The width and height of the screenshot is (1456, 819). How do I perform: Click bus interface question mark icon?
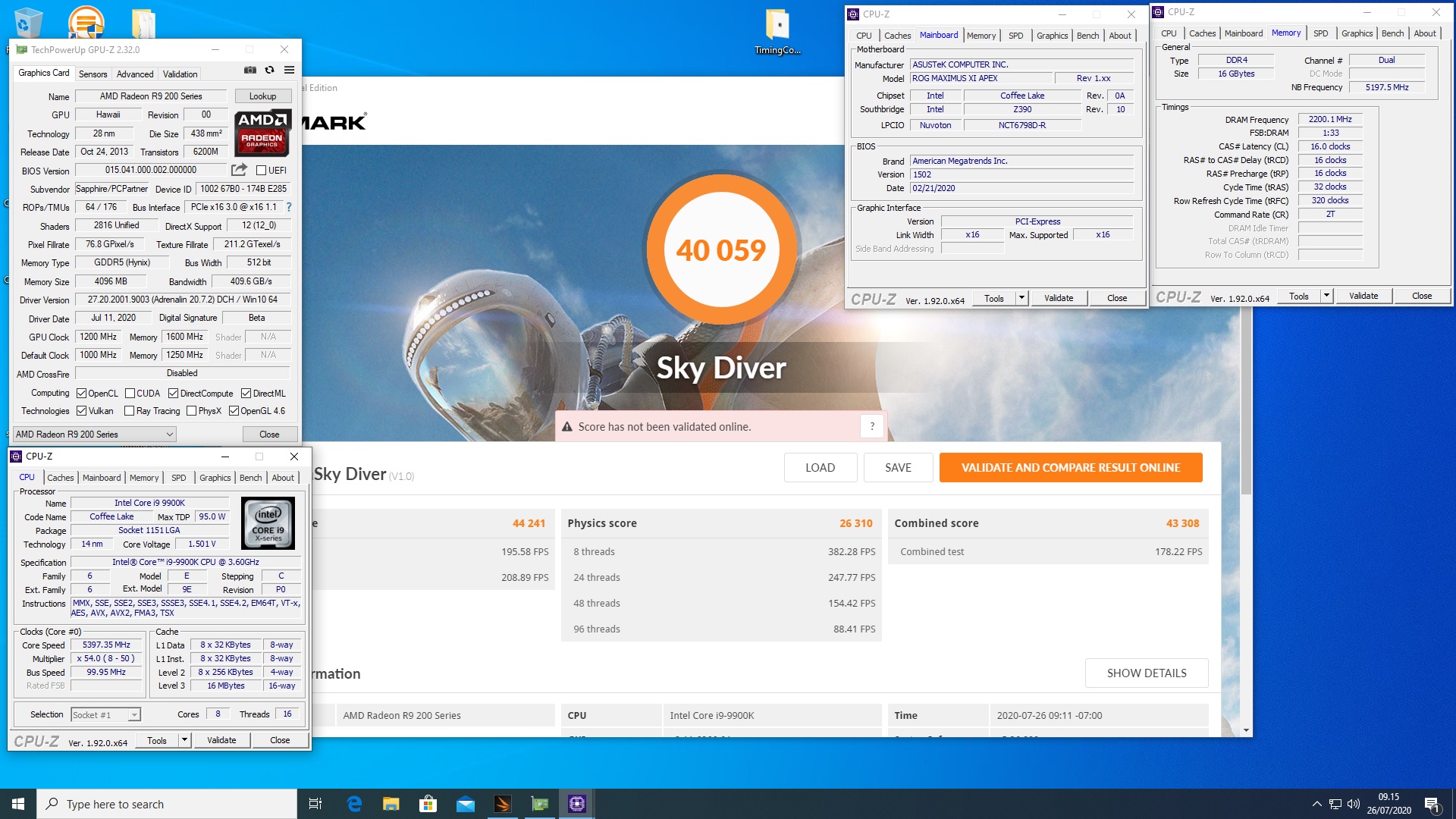click(x=289, y=207)
